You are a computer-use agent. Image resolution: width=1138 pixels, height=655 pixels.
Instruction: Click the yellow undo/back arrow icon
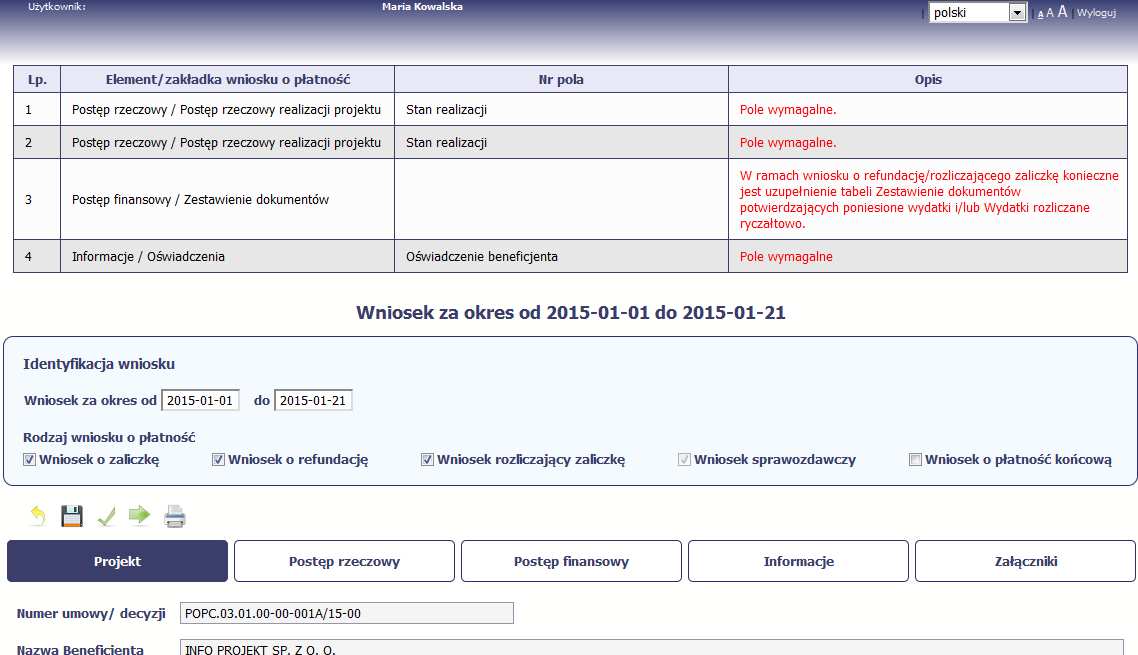(38, 516)
